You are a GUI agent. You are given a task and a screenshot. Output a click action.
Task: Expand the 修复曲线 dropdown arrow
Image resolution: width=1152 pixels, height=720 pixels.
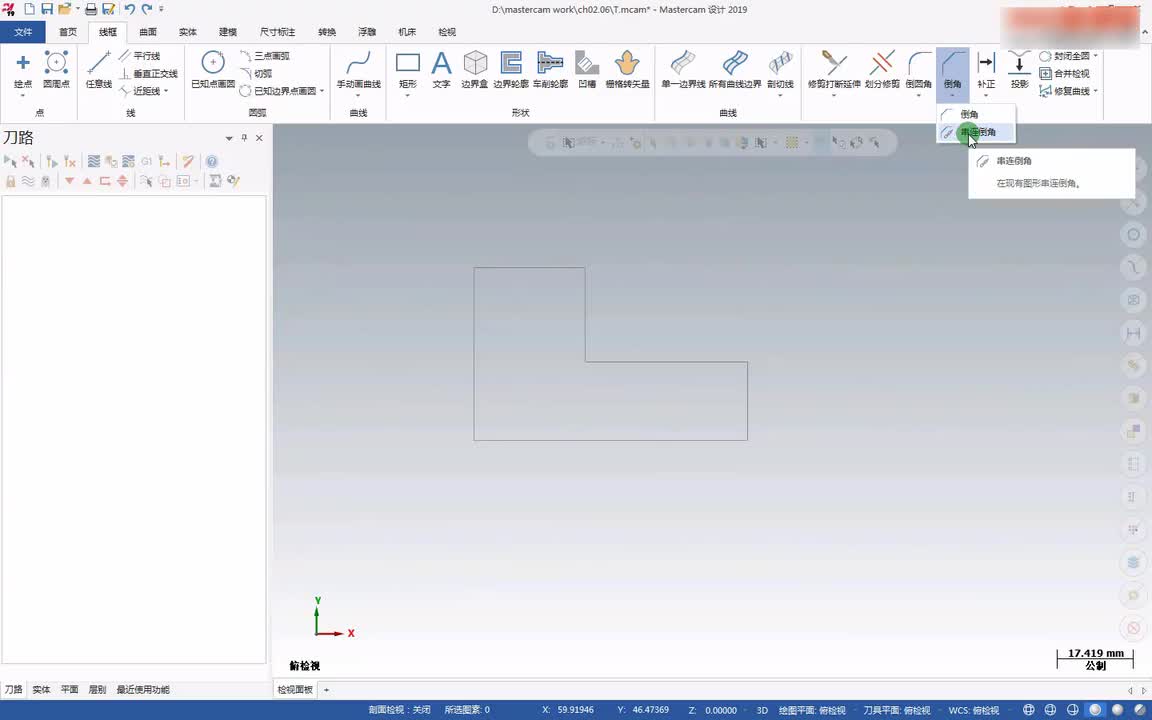tap(1095, 91)
